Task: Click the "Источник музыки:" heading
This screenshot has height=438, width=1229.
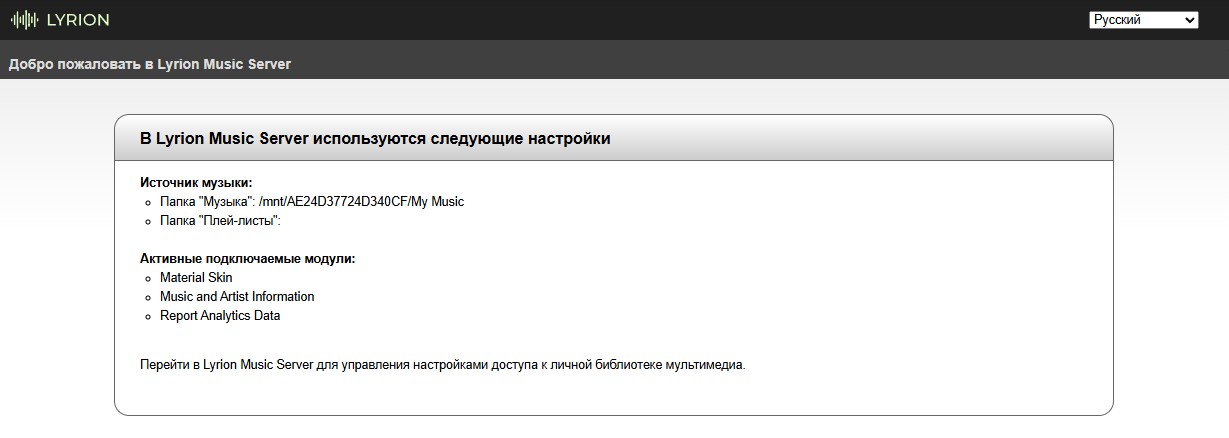Action: point(196,182)
